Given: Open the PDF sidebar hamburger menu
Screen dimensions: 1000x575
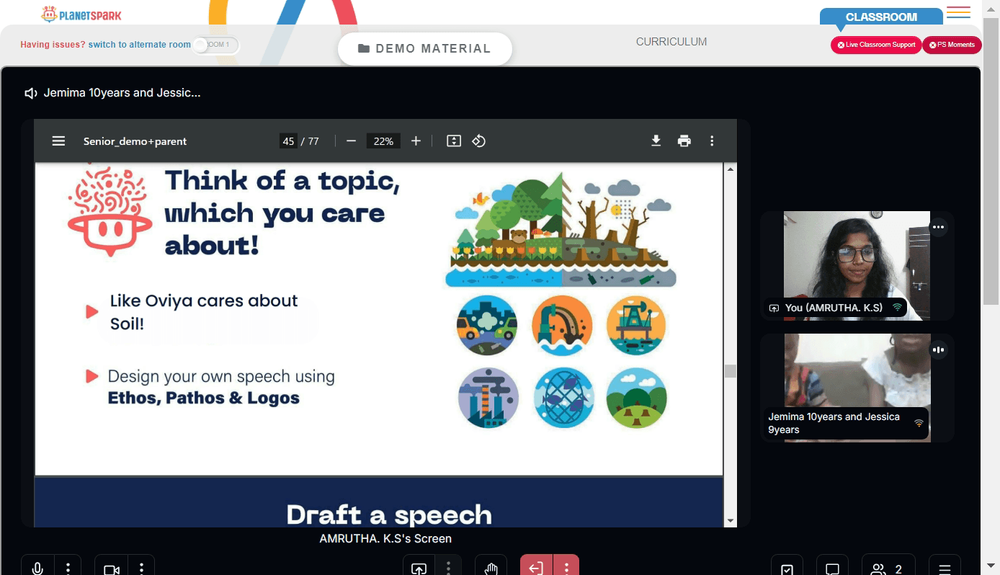Looking at the screenshot, I should coord(58,141).
